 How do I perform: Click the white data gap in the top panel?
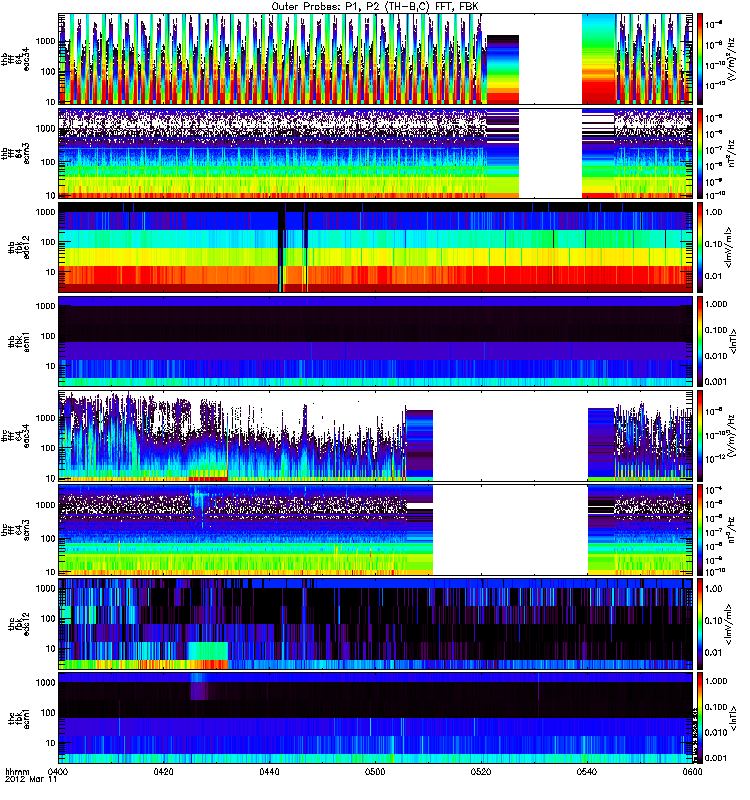pos(550,58)
